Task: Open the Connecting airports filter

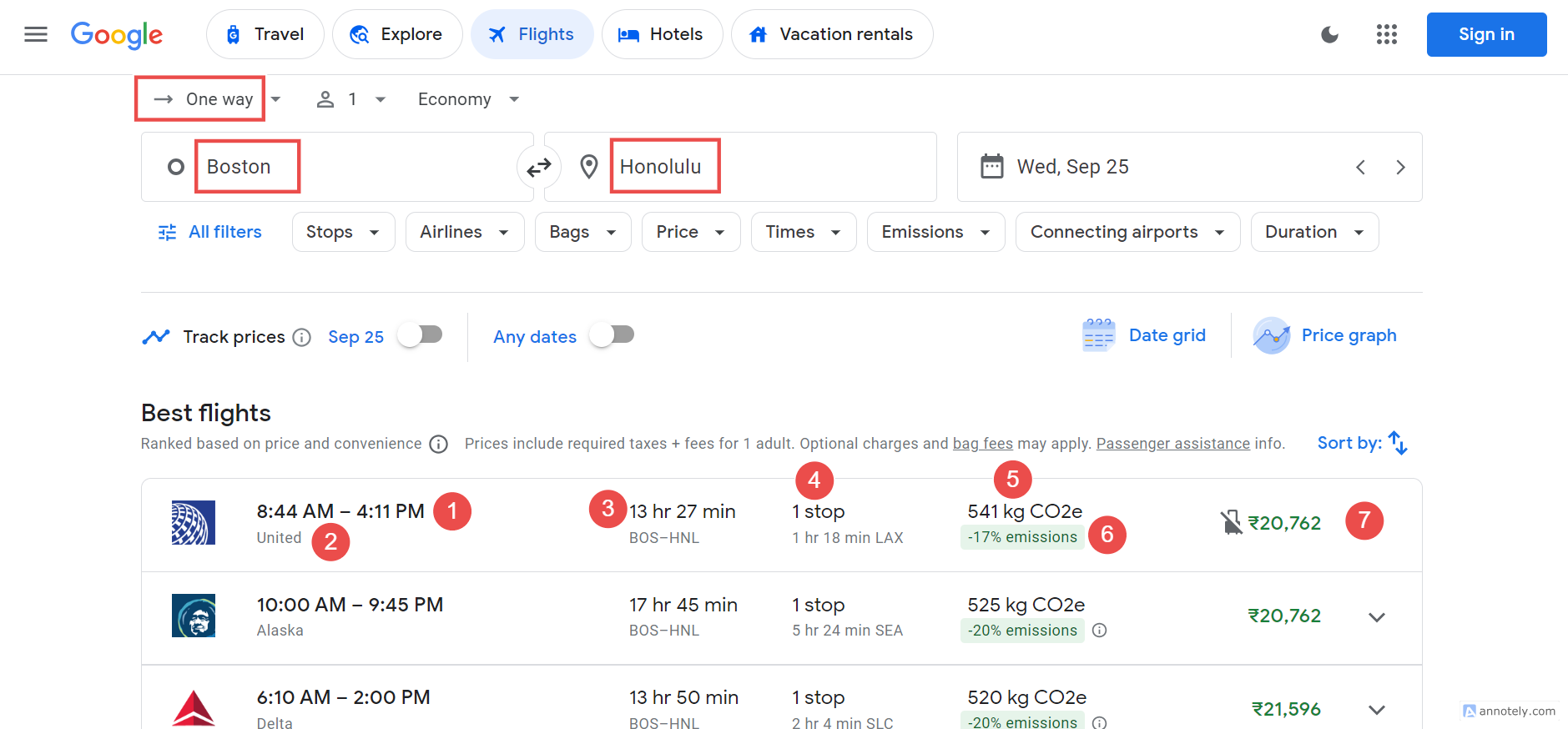Action: coord(1127,232)
